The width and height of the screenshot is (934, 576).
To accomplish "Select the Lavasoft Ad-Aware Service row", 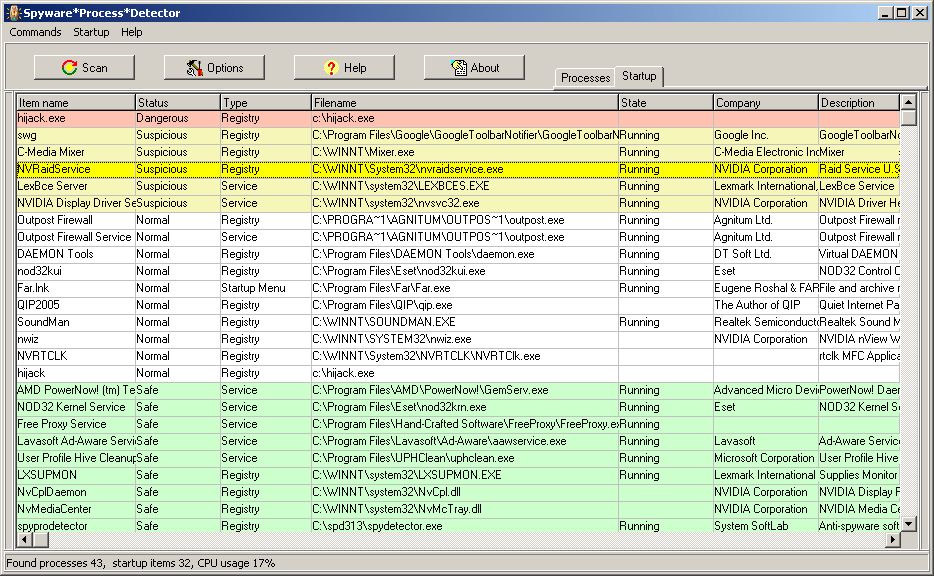I will point(457,441).
